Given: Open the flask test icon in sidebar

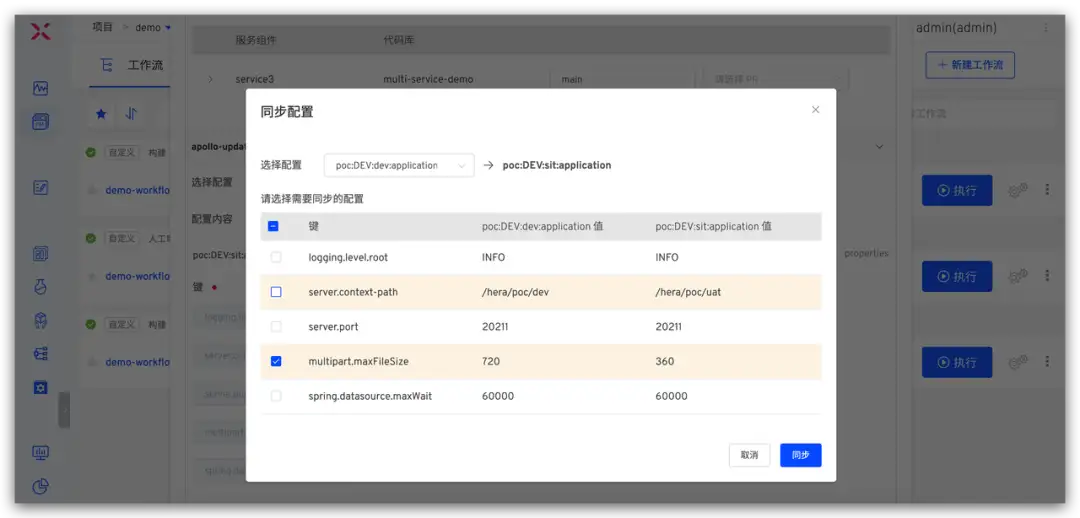Looking at the screenshot, I should click(41, 287).
